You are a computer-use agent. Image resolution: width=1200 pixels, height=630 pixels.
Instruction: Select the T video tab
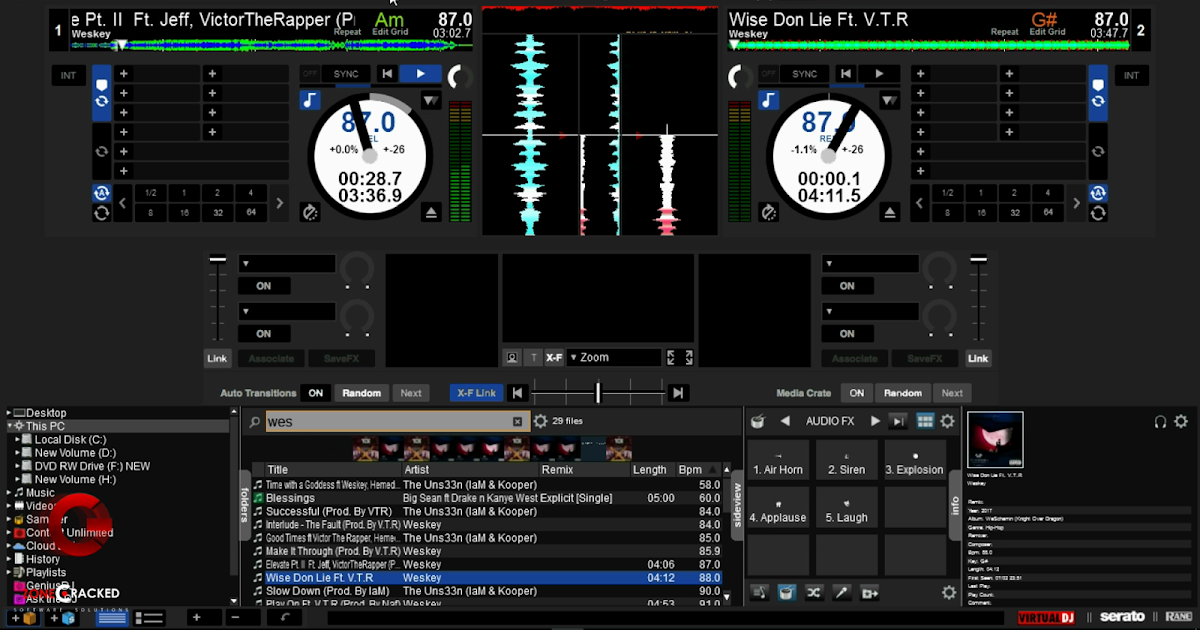pyautogui.click(x=533, y=357)
